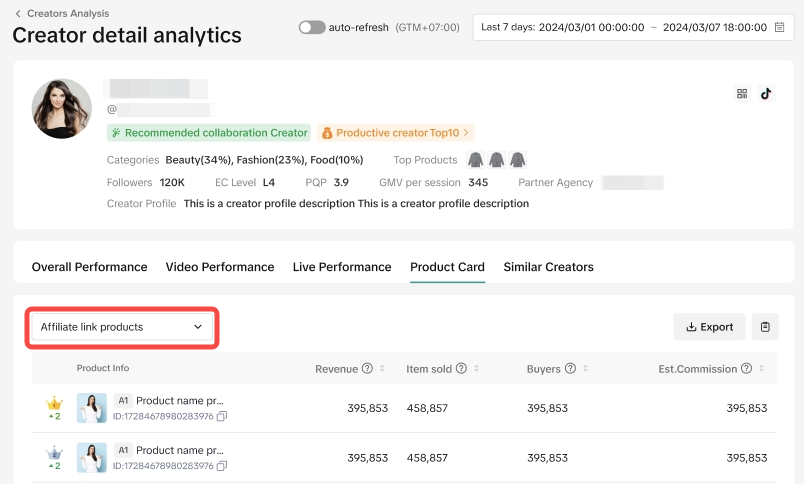The width and height of the screenshot is (804, 484).
Task: Click the calendar icon in date range
Action: point(779,27)
